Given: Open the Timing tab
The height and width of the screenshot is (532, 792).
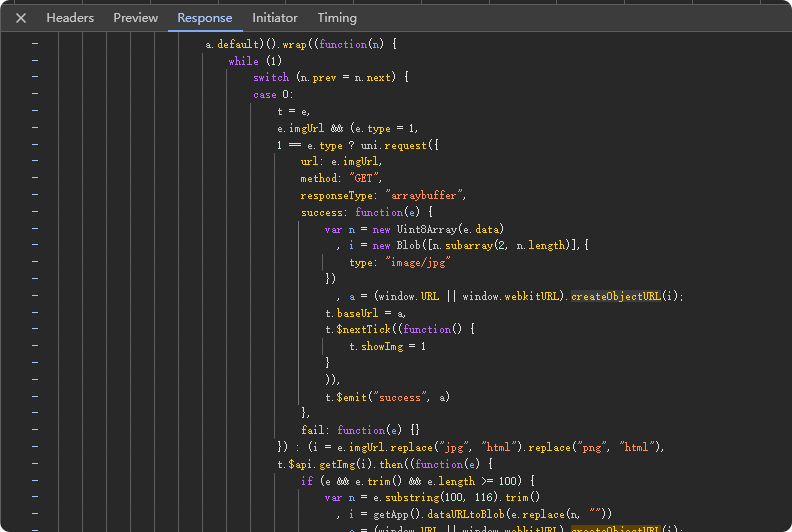Looking at the screenshot, I should pos(337,18).
